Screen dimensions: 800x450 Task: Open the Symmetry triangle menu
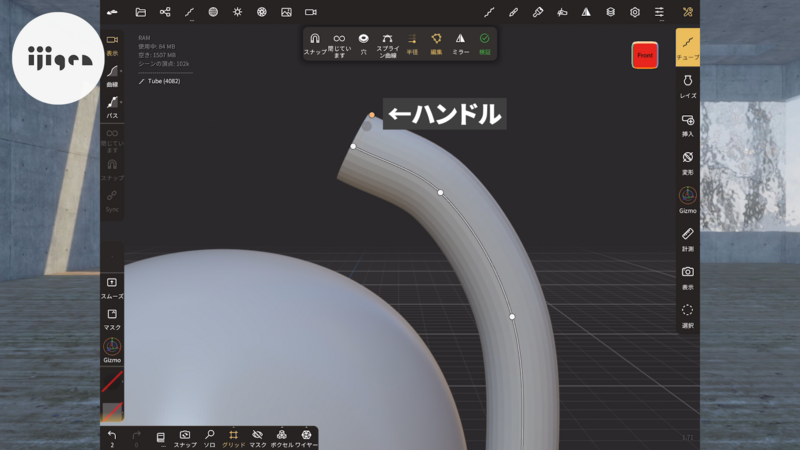point(586,12)
